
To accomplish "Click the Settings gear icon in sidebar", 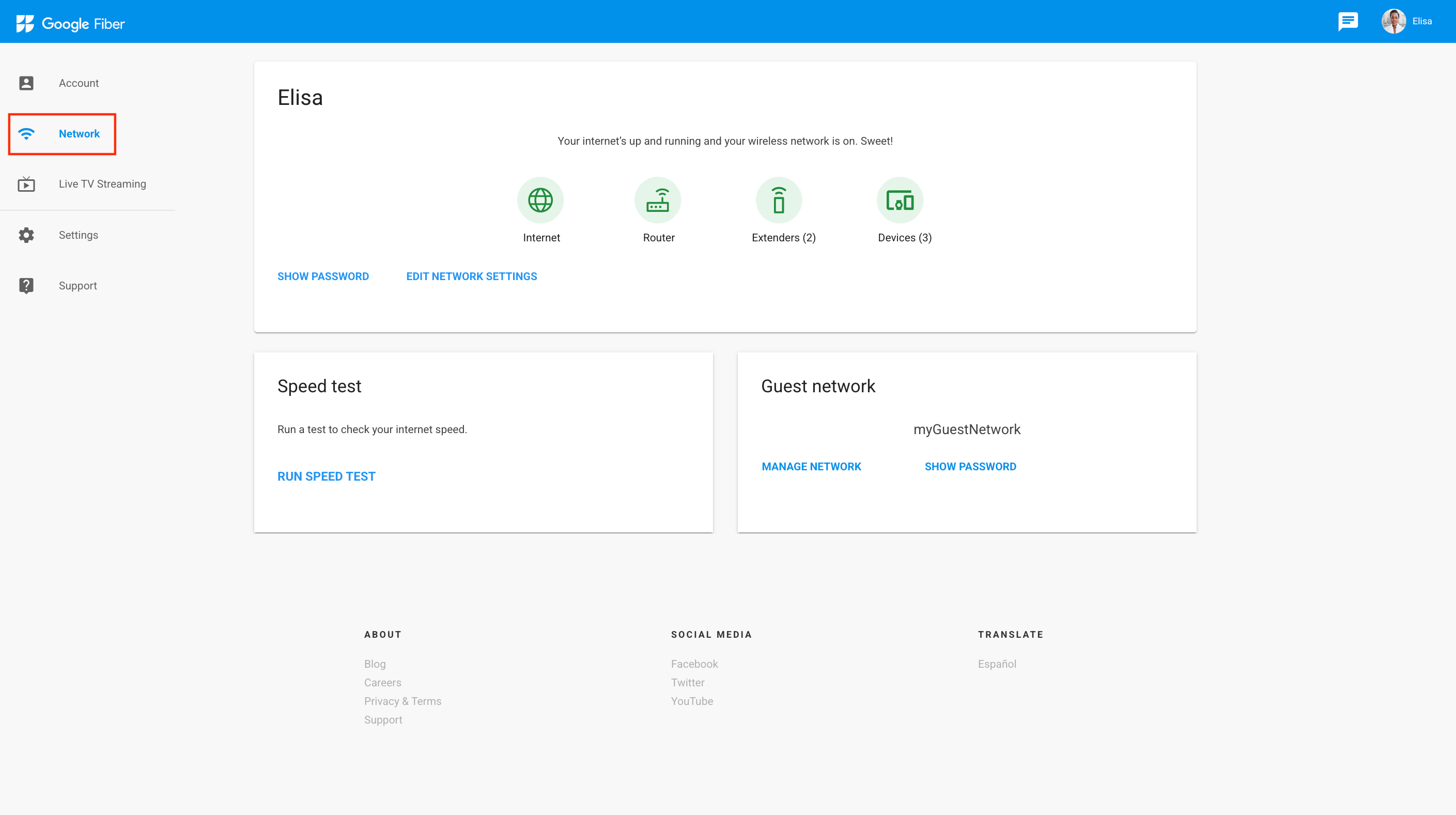I will click(26, 235).
